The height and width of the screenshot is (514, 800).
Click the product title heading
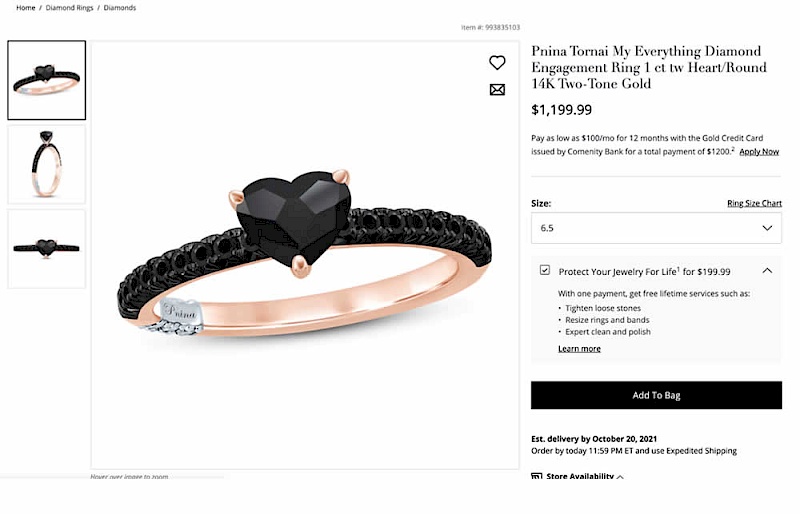tap(650, 67)
